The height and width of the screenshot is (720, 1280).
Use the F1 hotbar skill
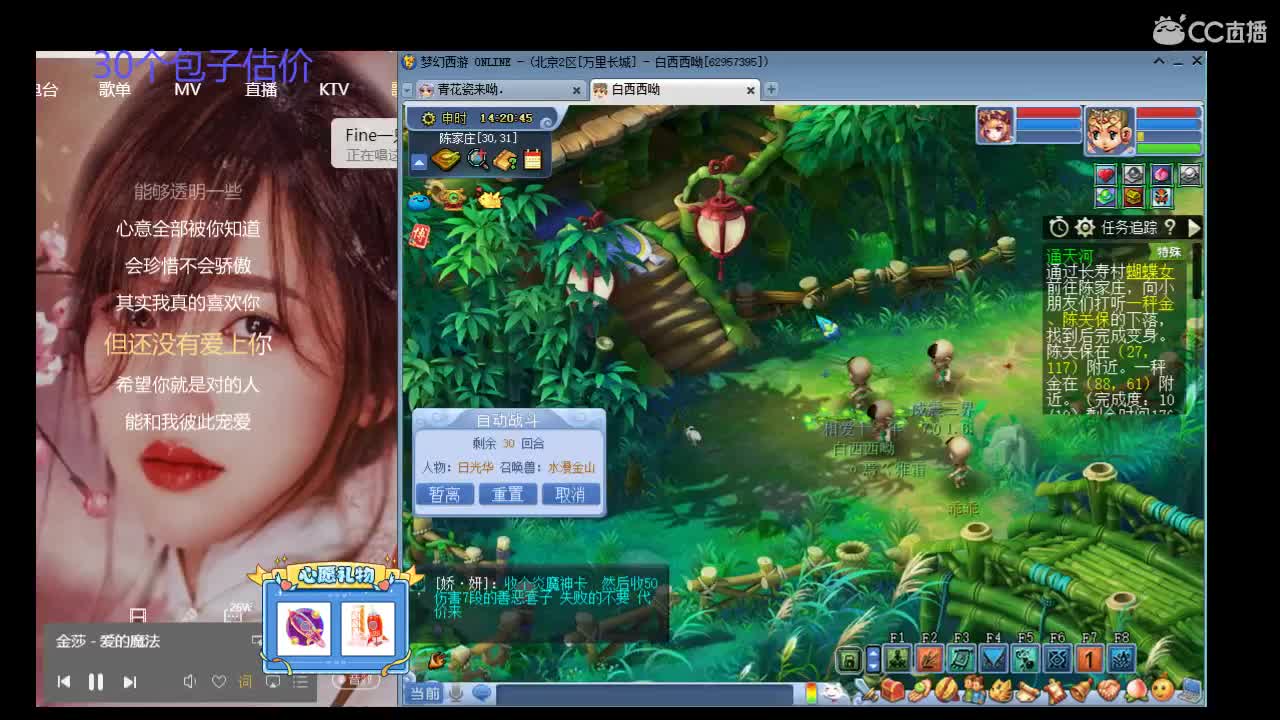pyautogui.click(x=897, y=659)
